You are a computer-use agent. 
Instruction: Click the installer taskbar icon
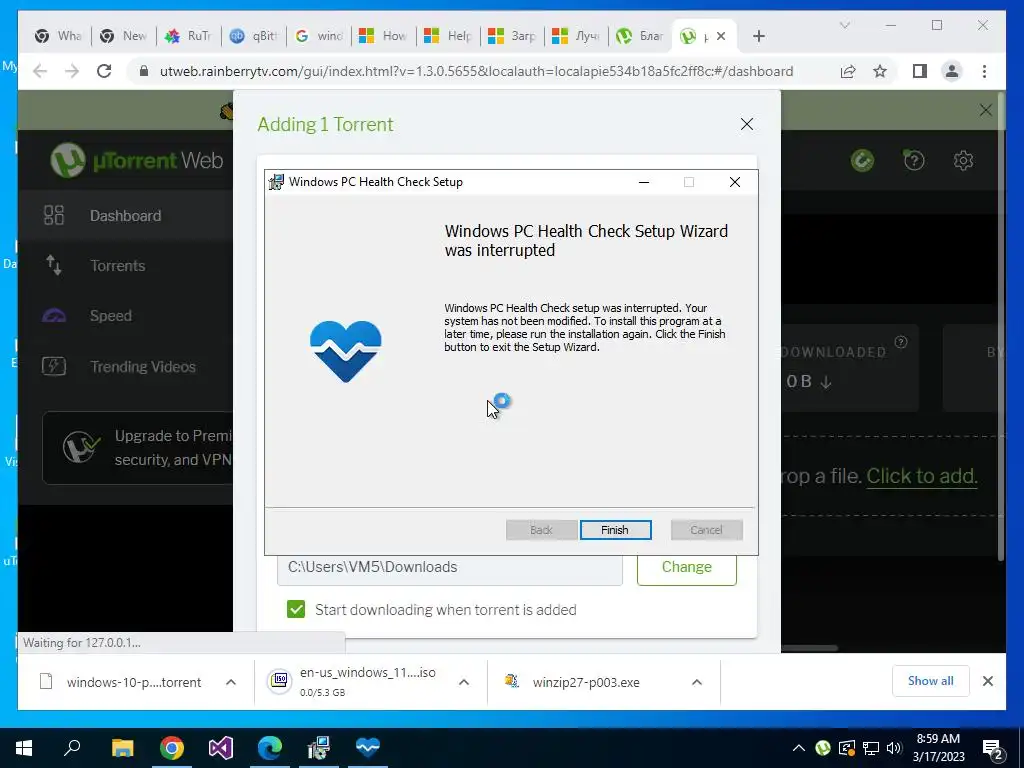pyautogui.click(x=318, y=748)
